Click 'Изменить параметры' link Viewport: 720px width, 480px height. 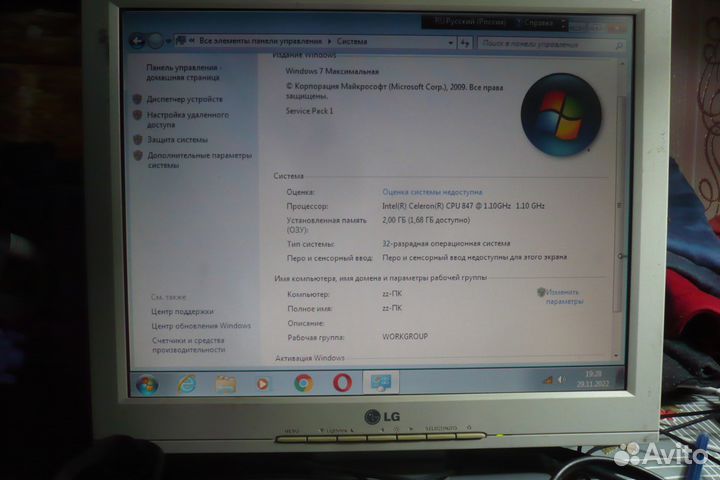[x=564, y=296]
